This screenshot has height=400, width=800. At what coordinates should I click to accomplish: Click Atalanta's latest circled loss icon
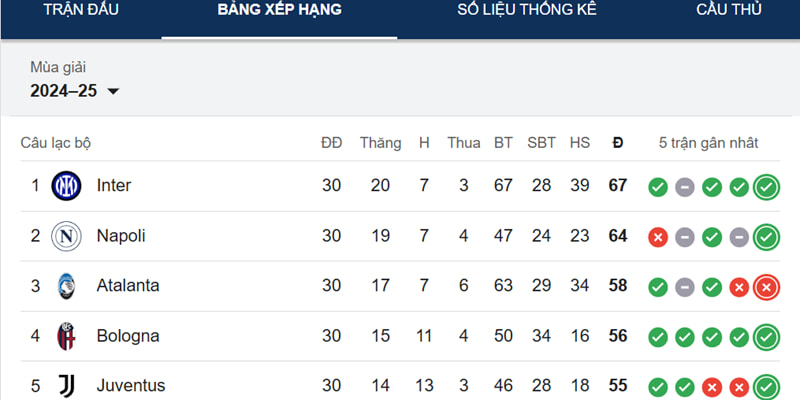click(x=766, y=287)
